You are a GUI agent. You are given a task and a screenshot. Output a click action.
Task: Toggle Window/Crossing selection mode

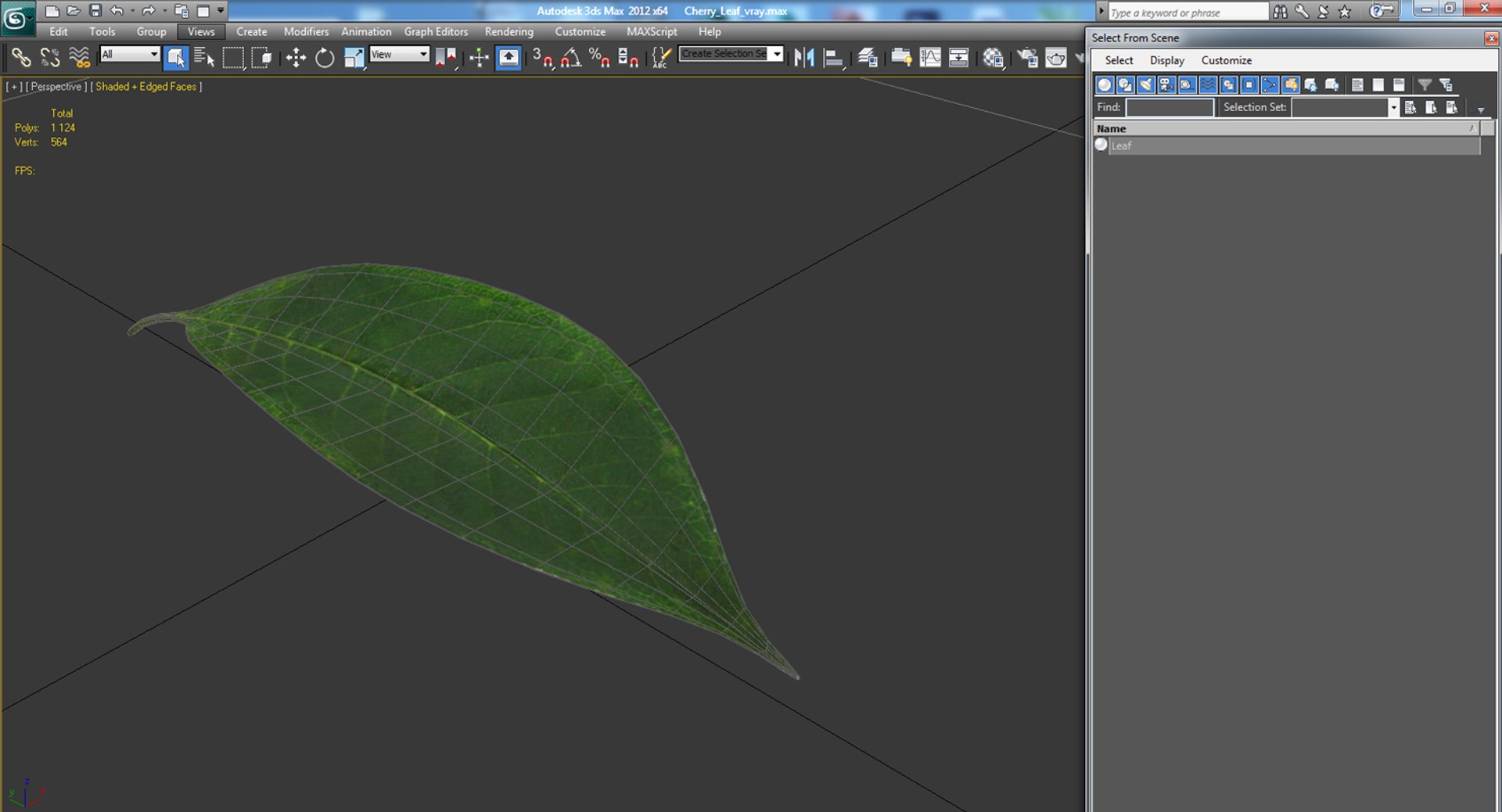(262, 58)
